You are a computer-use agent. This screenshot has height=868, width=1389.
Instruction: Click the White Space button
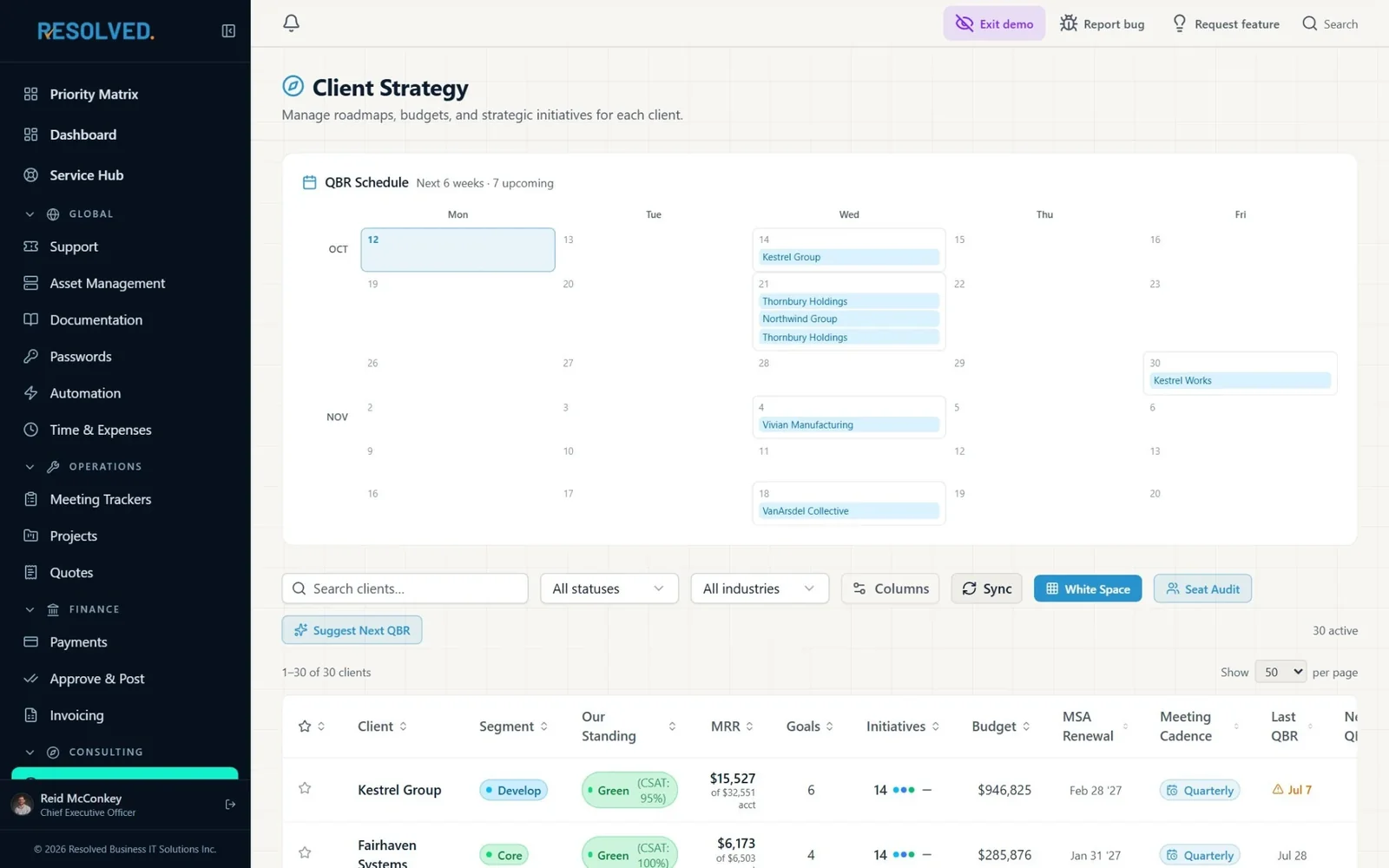[1088, 589]
